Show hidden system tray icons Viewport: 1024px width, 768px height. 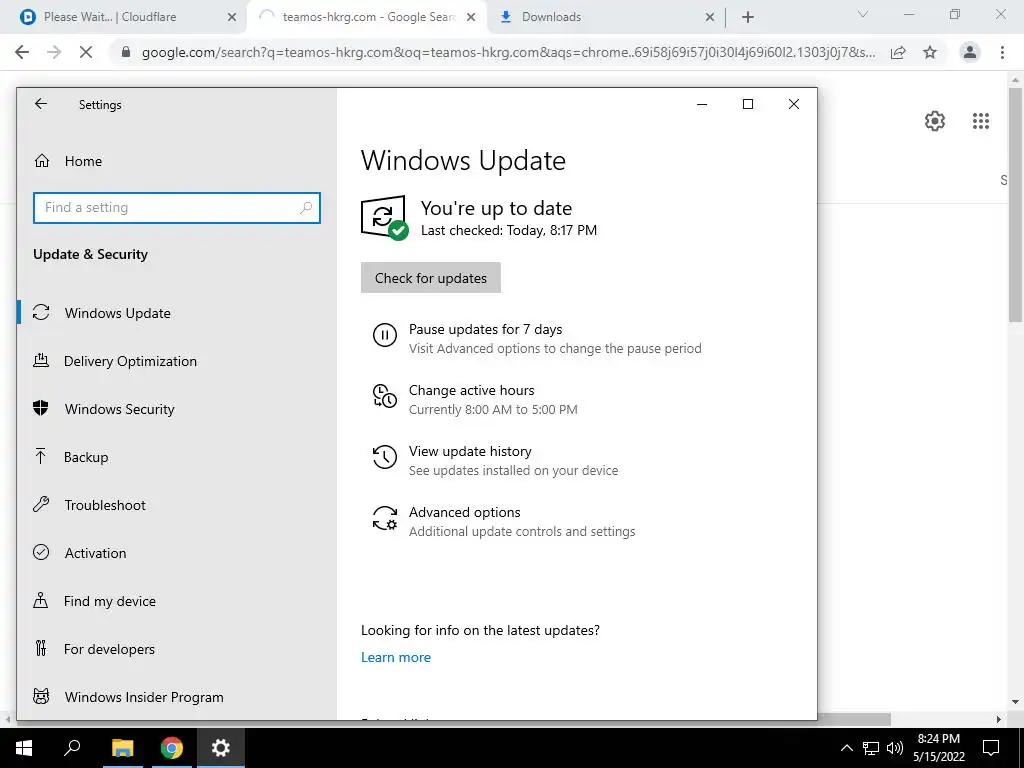tap(846, 748)
